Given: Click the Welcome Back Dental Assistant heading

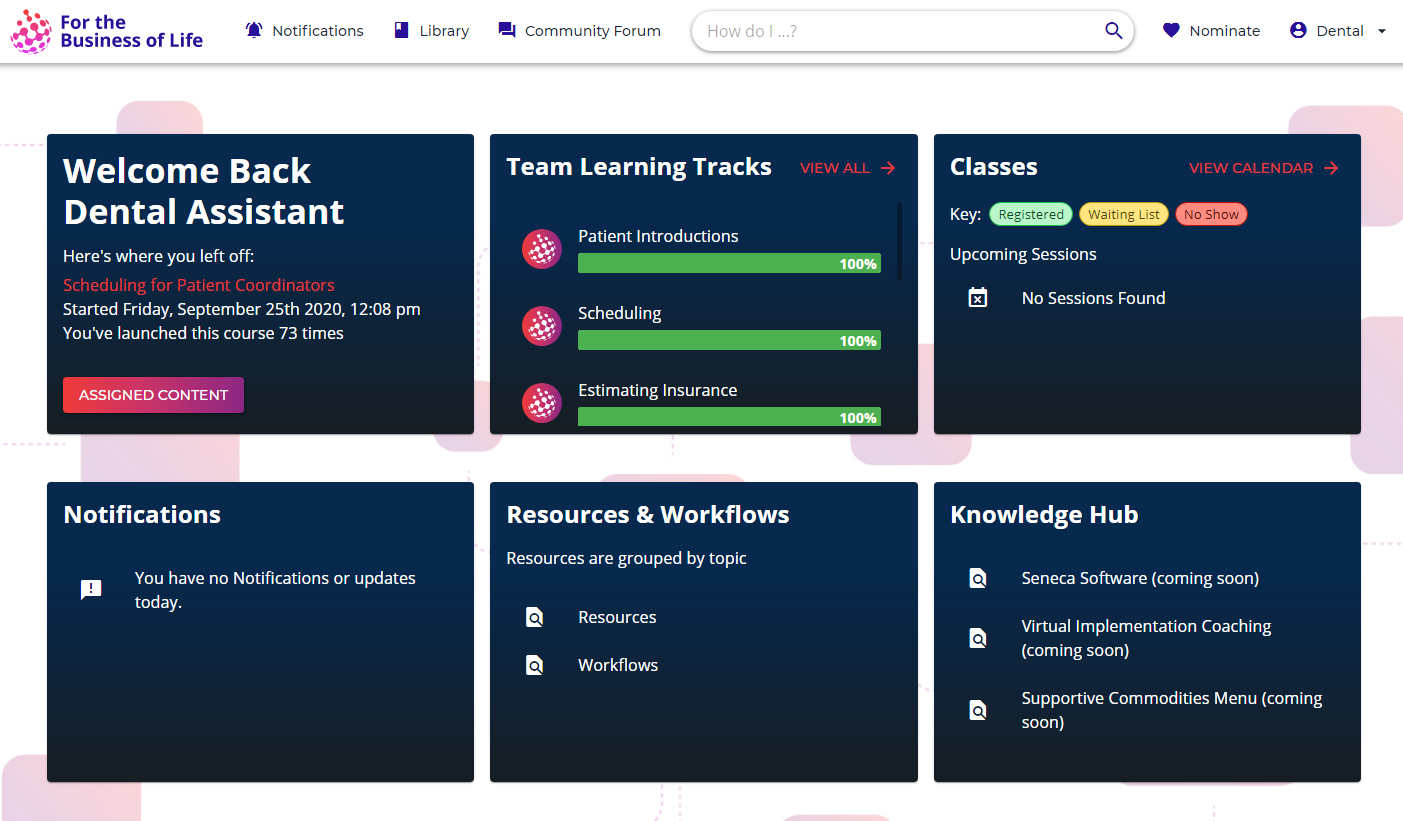Looking at the screenshot, I should point(203,191).
